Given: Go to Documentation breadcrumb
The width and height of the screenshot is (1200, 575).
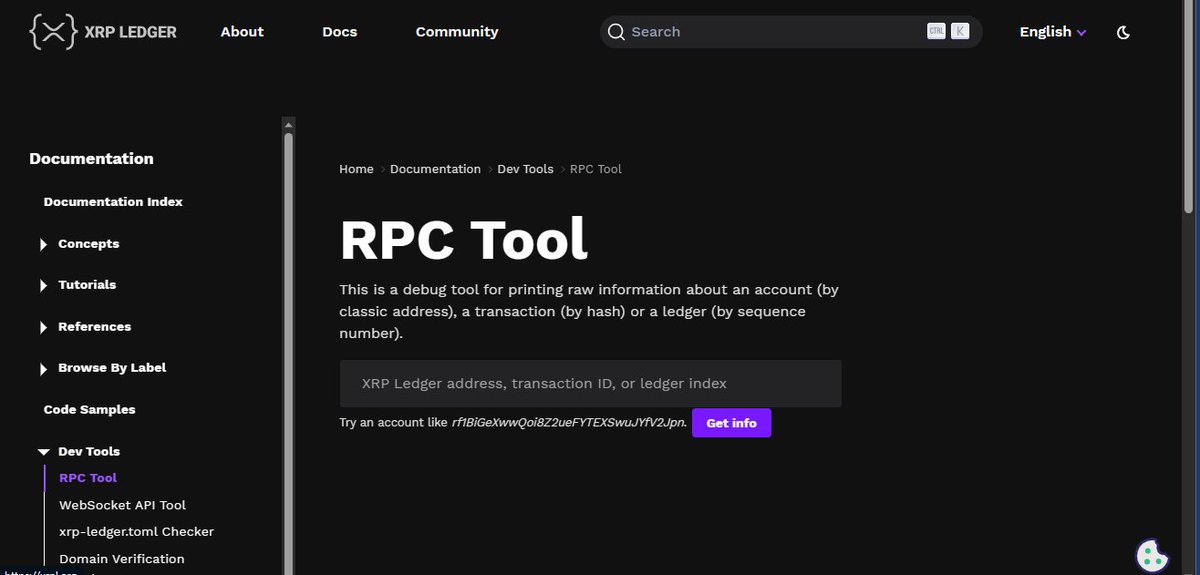Looking at the screenshot, I should (435, 169).
